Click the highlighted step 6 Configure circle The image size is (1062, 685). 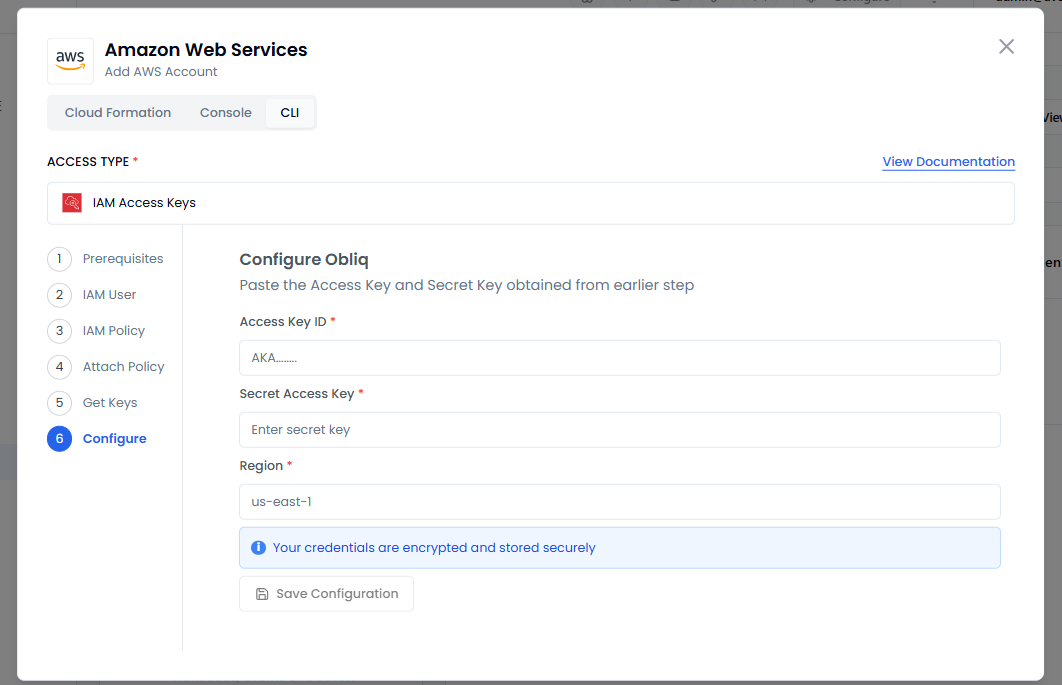tap(59, 439)
